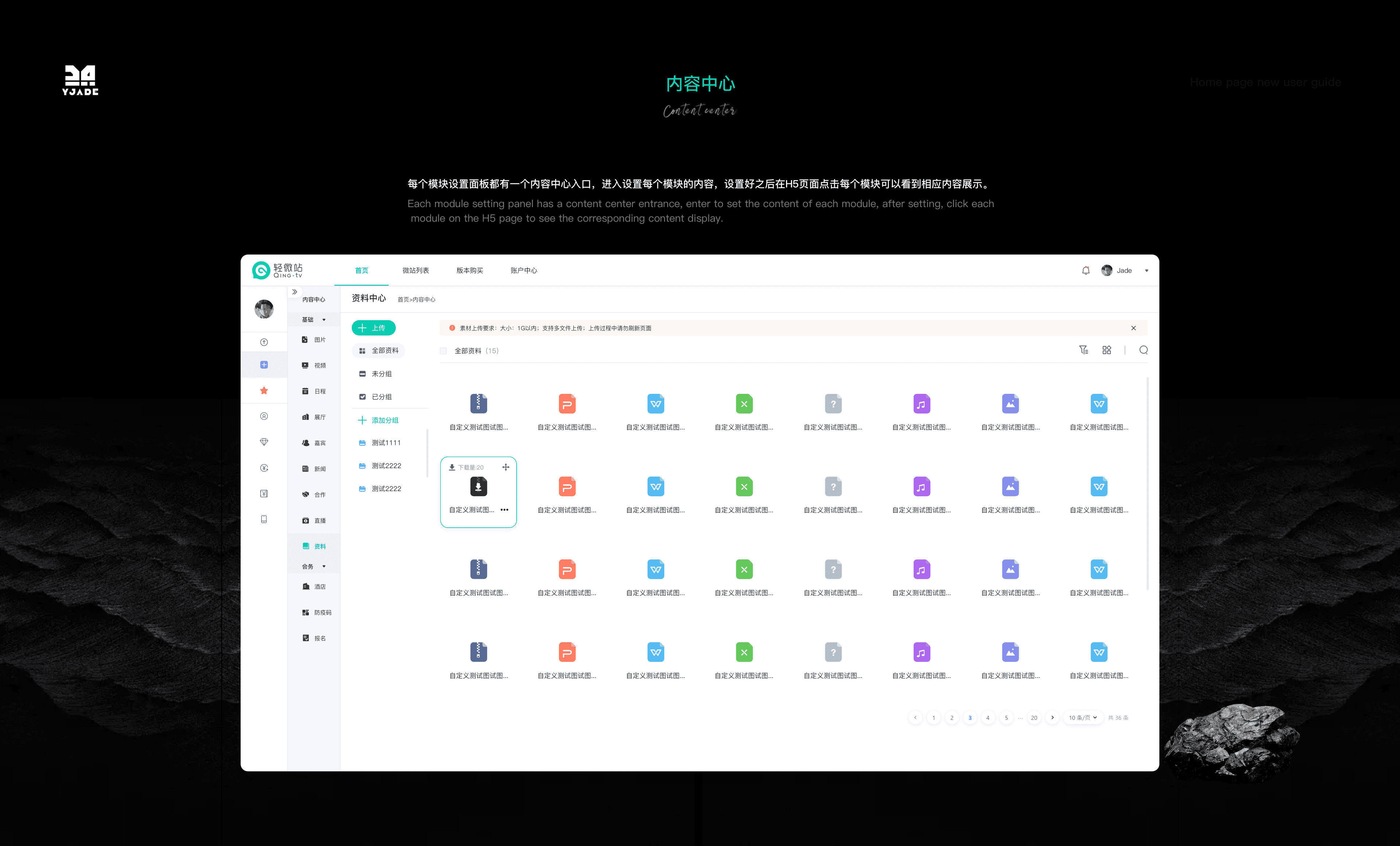Click the circled up-arrow sidebar icon
The image size is (1400, 846).
coord(264,342)
